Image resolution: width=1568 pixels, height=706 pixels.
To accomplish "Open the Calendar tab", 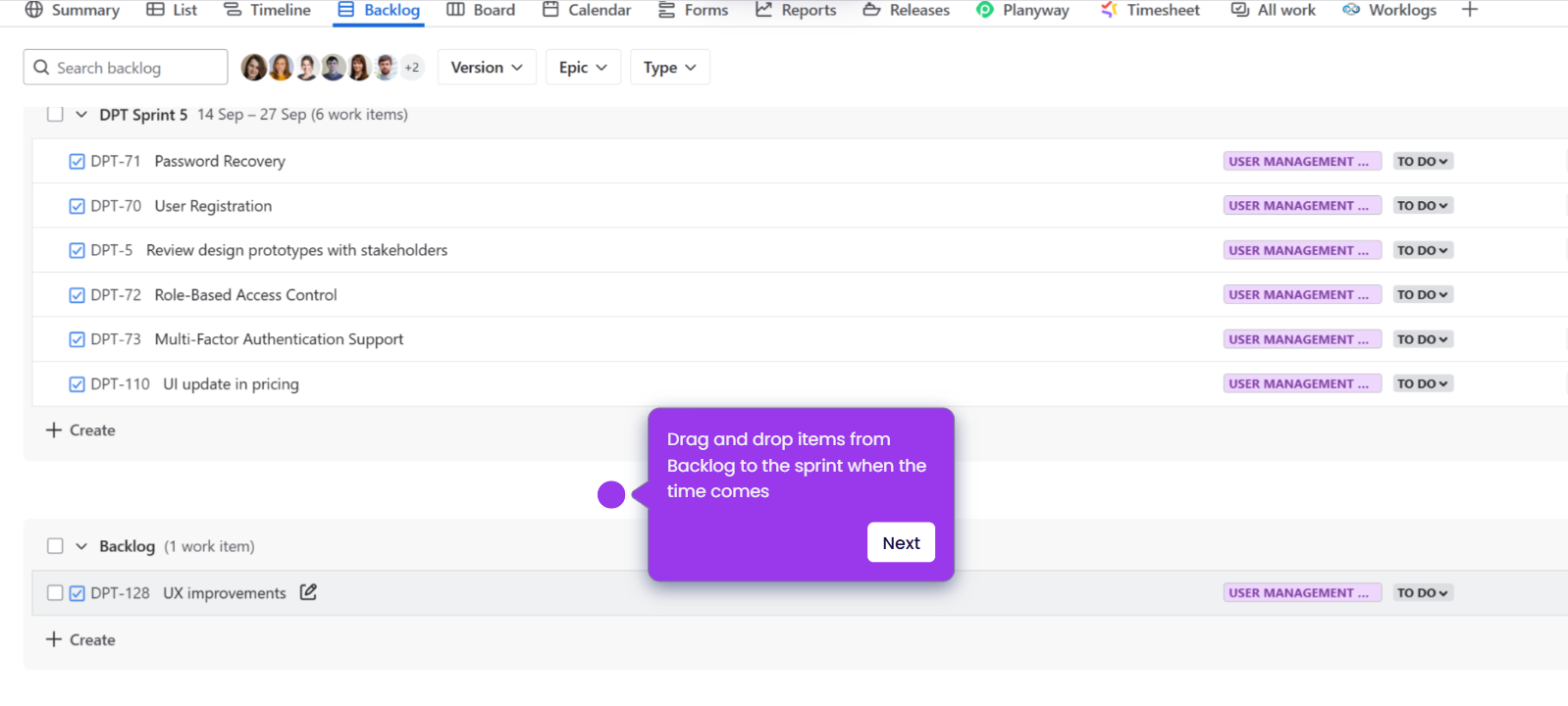I will [x=587, y=10].
